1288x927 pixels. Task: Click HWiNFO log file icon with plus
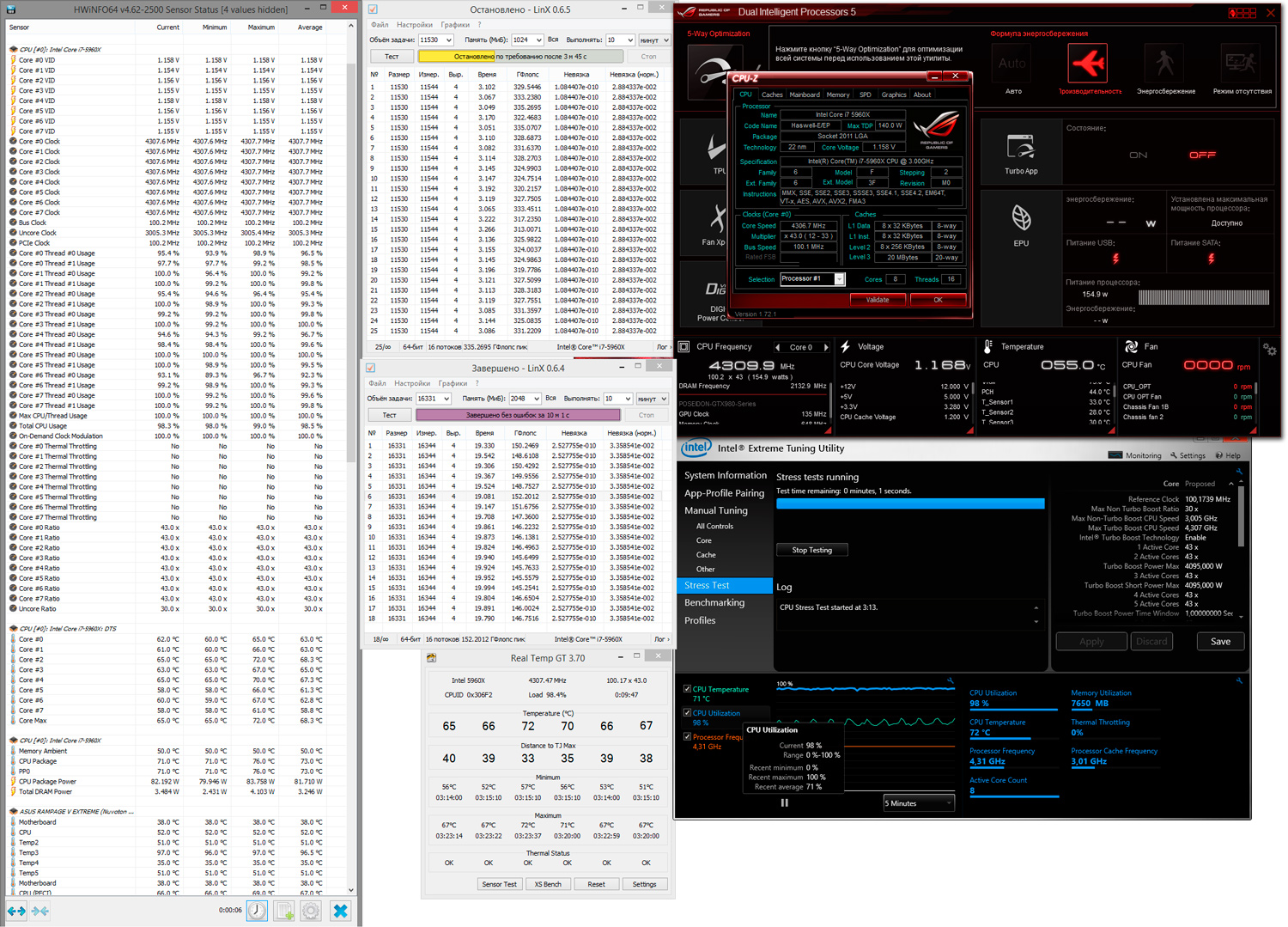click(284, 911)
